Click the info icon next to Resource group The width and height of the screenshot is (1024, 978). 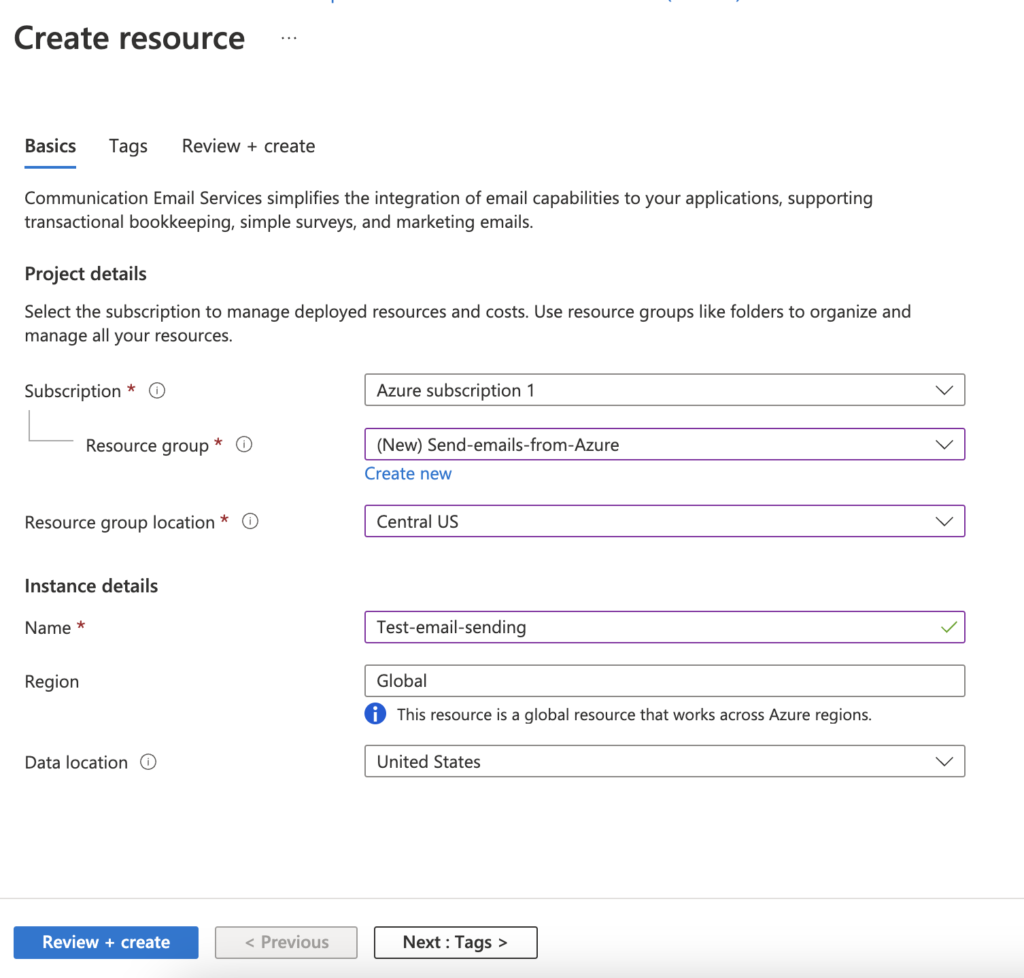(x=243, y=445)
